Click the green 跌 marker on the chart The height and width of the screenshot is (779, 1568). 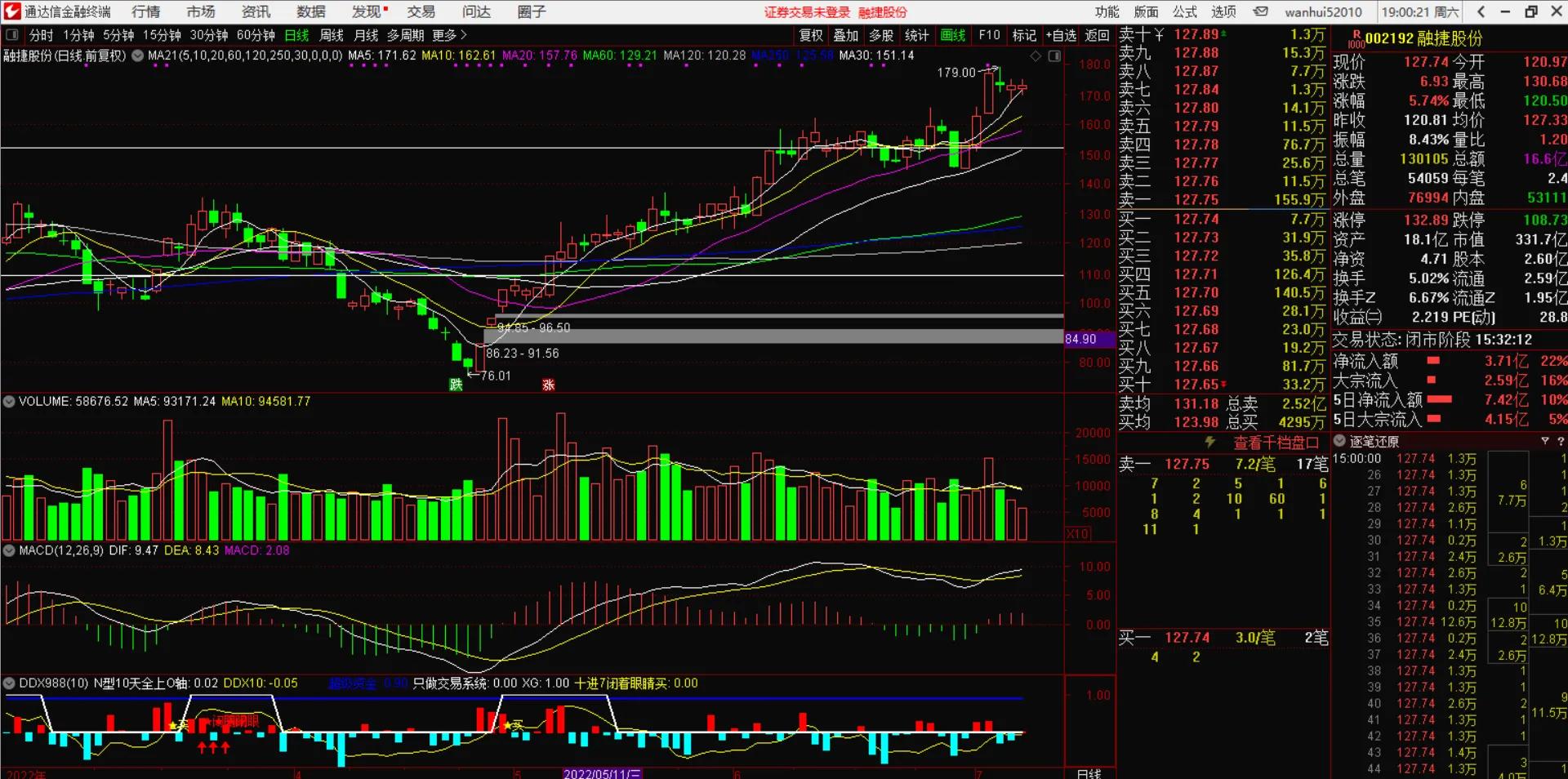[456, 385]
